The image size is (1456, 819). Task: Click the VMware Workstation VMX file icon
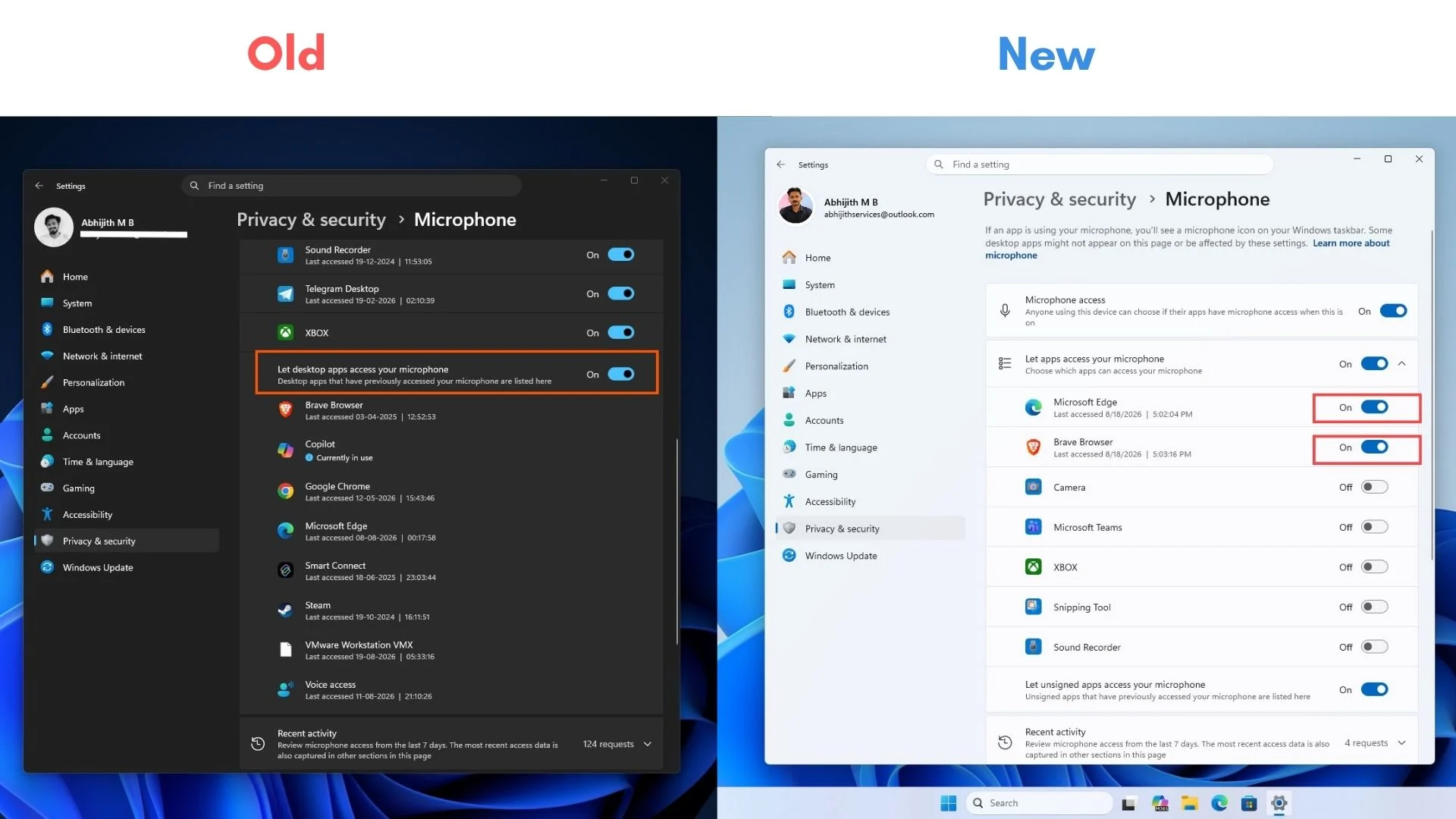[x=285, y=650]
